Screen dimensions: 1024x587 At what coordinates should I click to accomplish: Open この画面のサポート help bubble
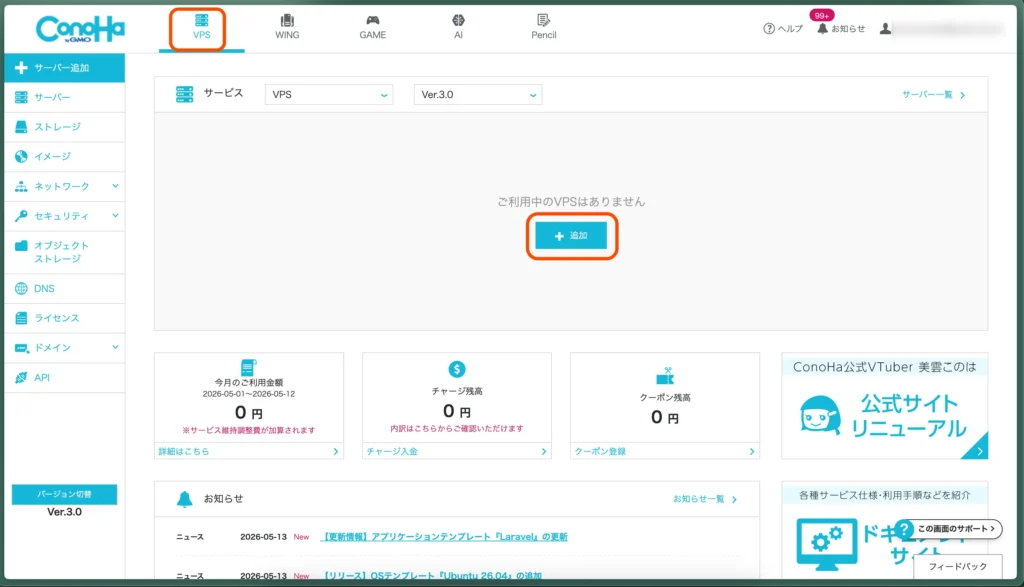tap(949, 529)
